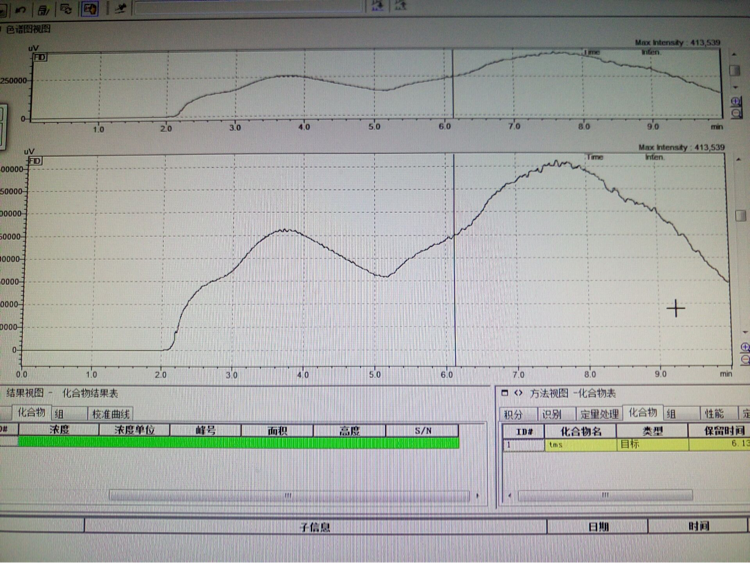
Task: Click lower chromatogram scrollbar up arrow
Action: point(739,159)
